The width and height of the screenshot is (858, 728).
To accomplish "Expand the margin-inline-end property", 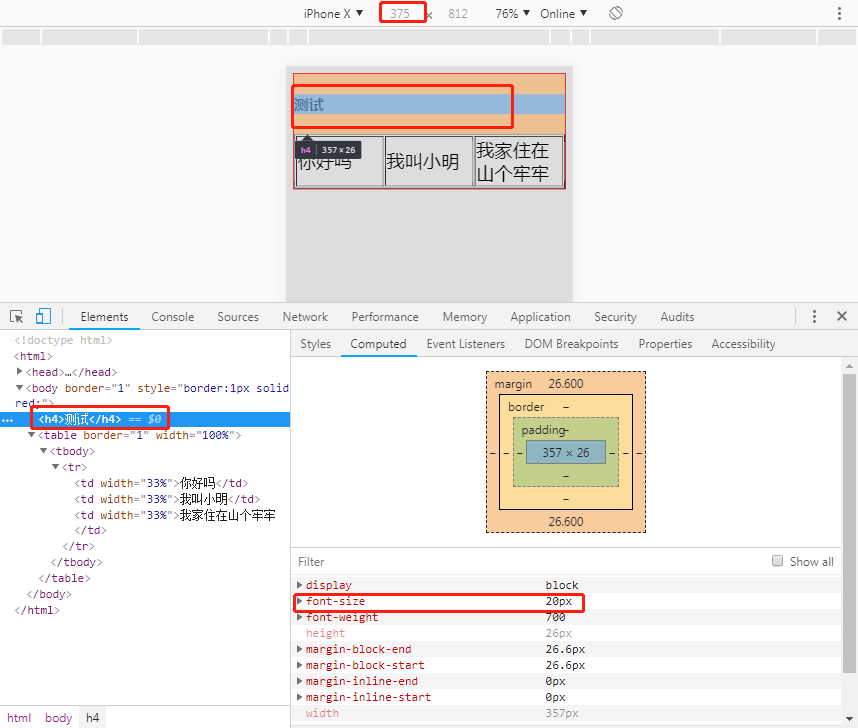I will (299, 681).
